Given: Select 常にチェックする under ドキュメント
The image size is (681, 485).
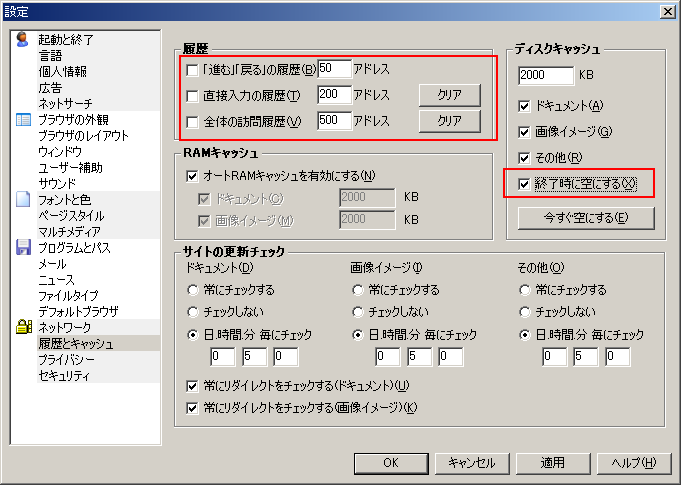Looking at the screenshot, I should (193, 290).
